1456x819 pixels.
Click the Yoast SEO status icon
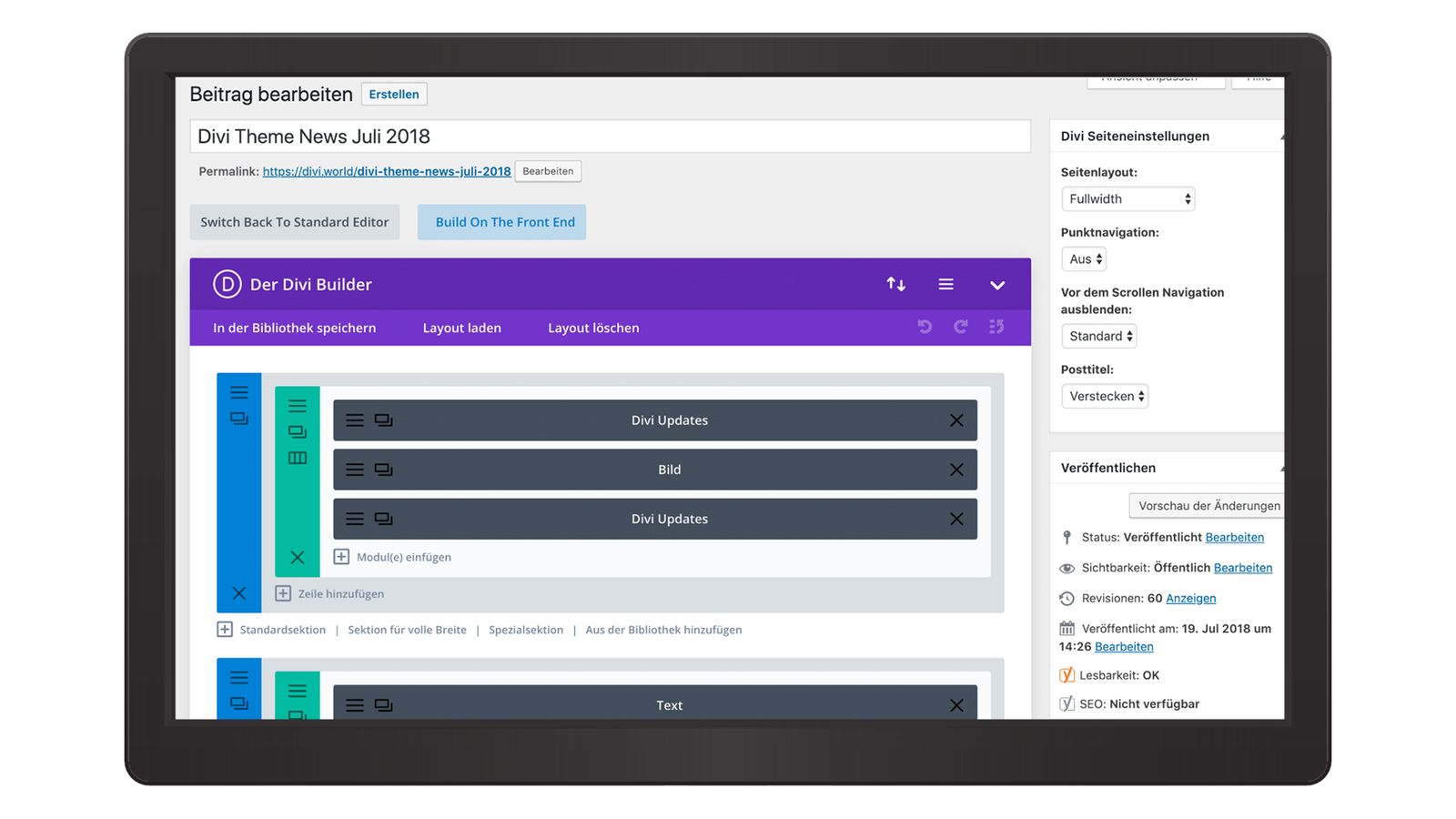(1067, 703)
